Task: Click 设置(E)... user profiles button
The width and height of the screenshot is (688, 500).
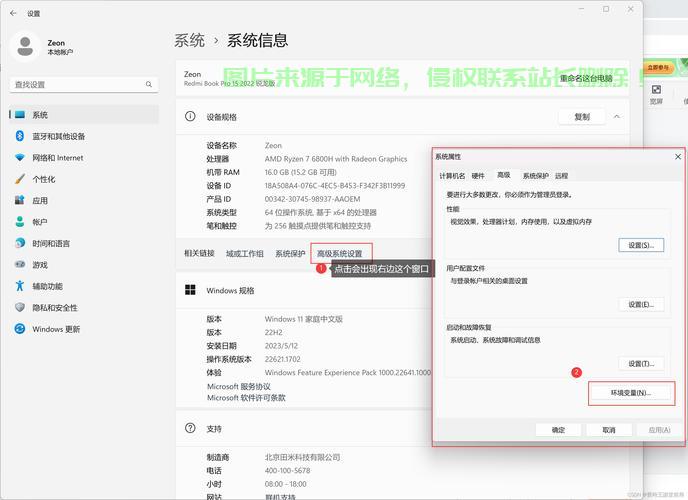Action: 641,304
